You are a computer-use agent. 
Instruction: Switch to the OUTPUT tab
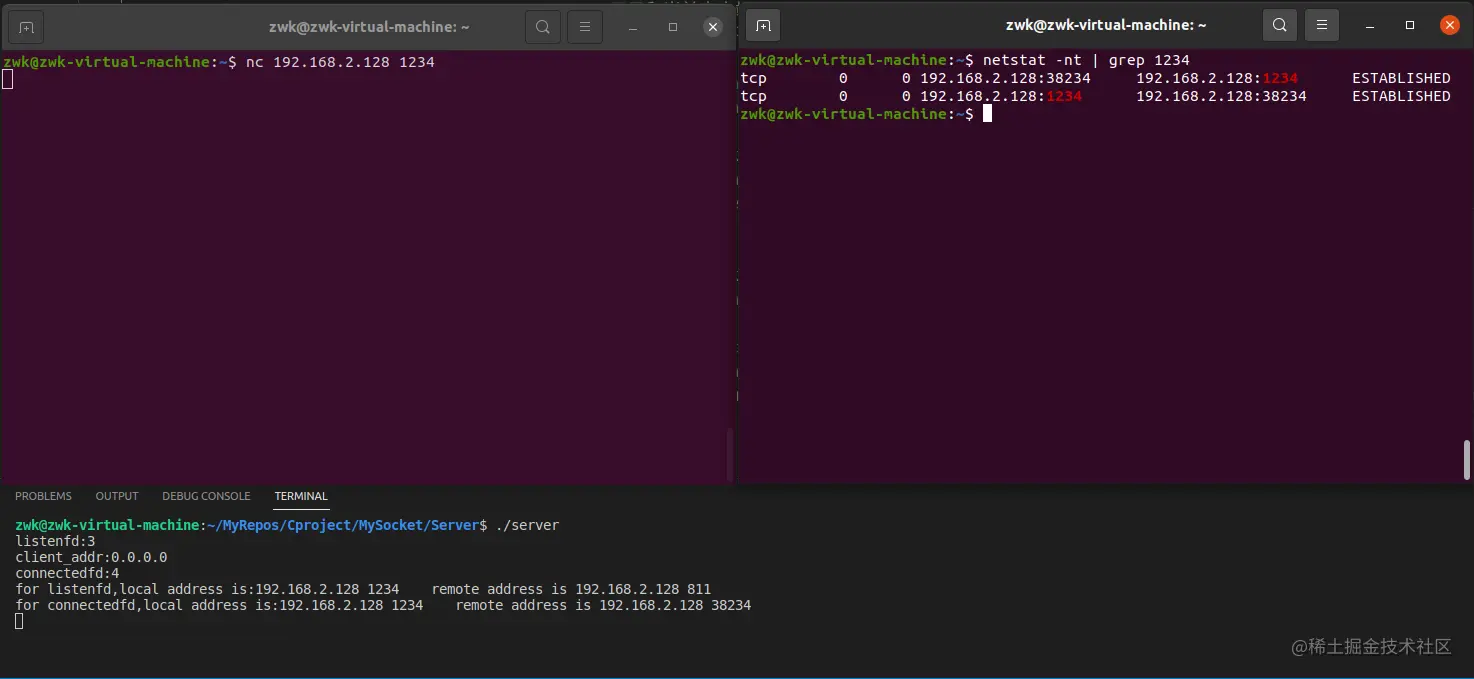click(117, 496)
